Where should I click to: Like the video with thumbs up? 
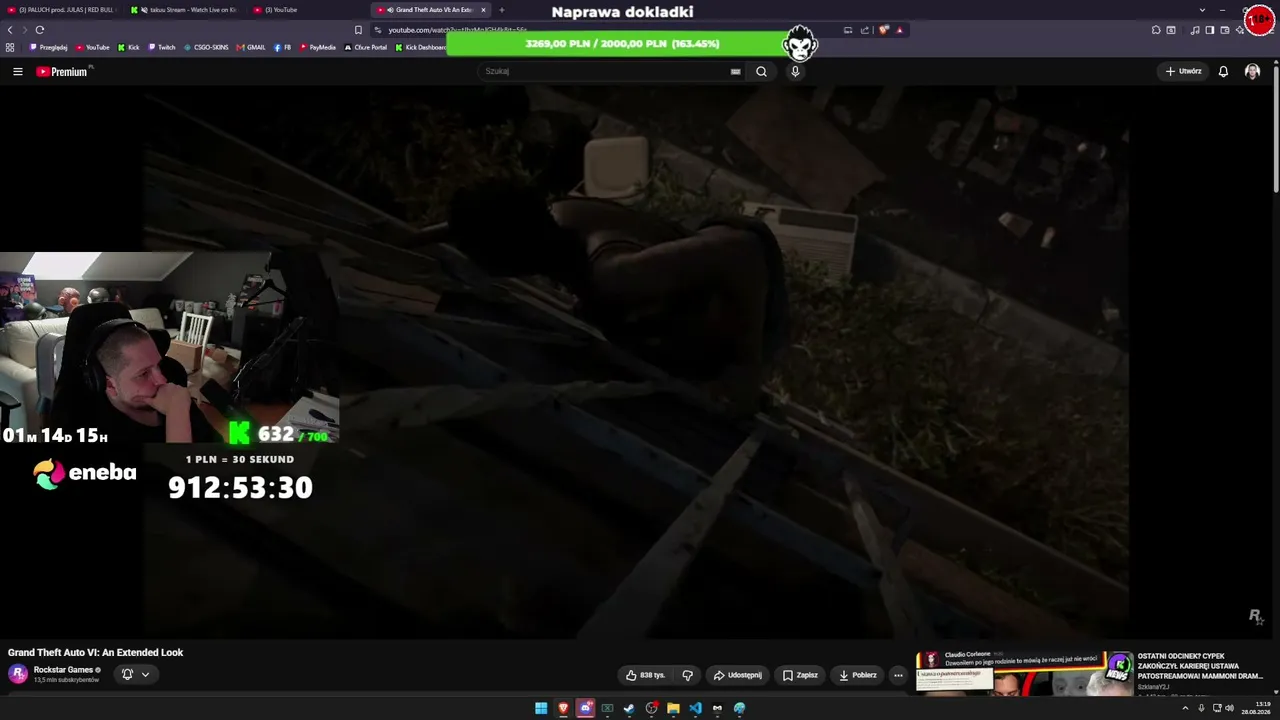tap(645, 675)
